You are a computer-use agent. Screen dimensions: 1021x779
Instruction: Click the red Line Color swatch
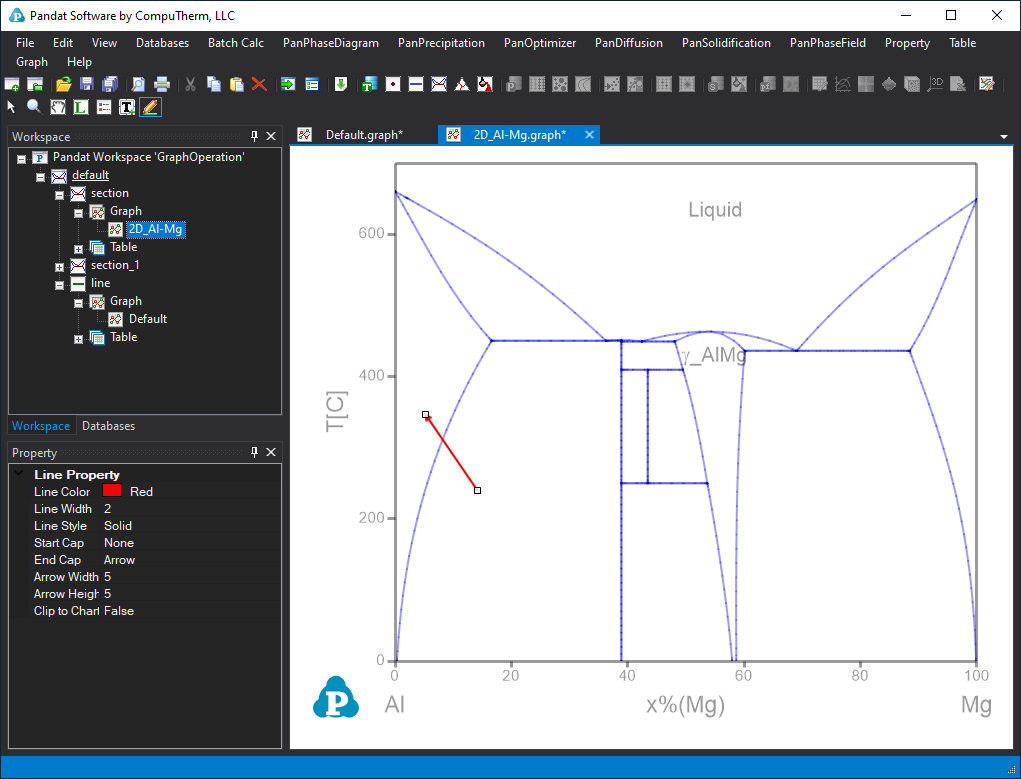112,491
